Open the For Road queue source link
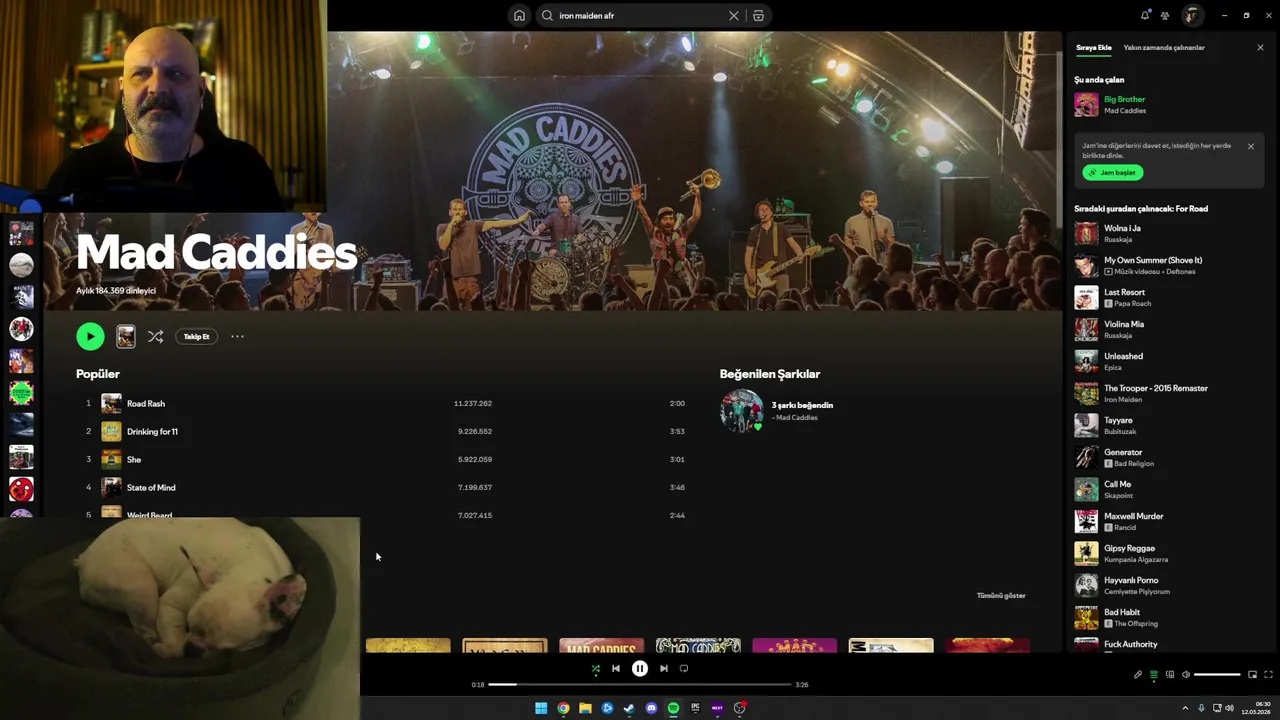 click(x=1192, y=208)
